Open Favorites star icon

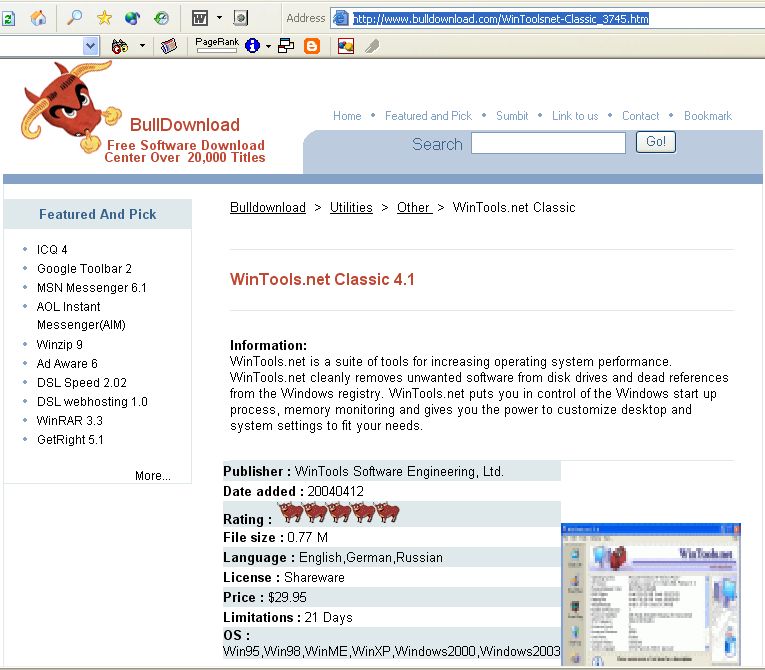coord(104,18)
